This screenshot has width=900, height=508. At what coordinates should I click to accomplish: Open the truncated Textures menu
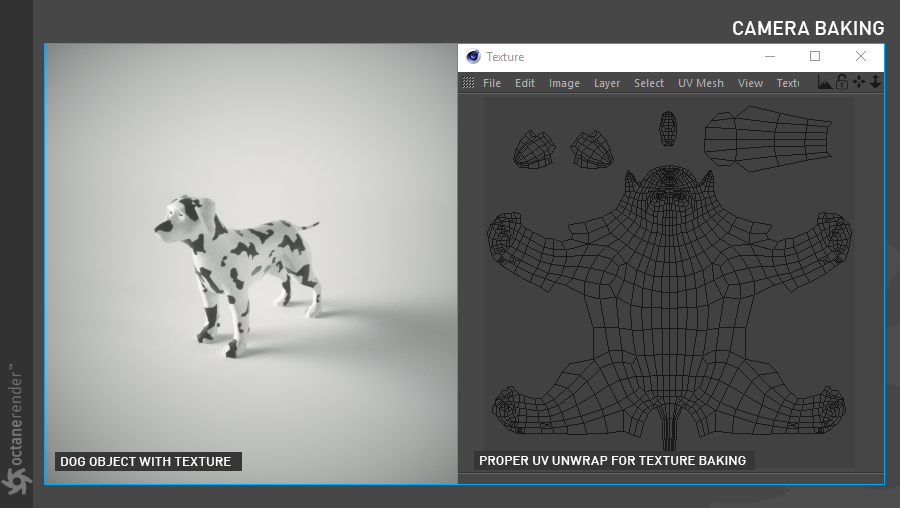(x=788, y=83)
